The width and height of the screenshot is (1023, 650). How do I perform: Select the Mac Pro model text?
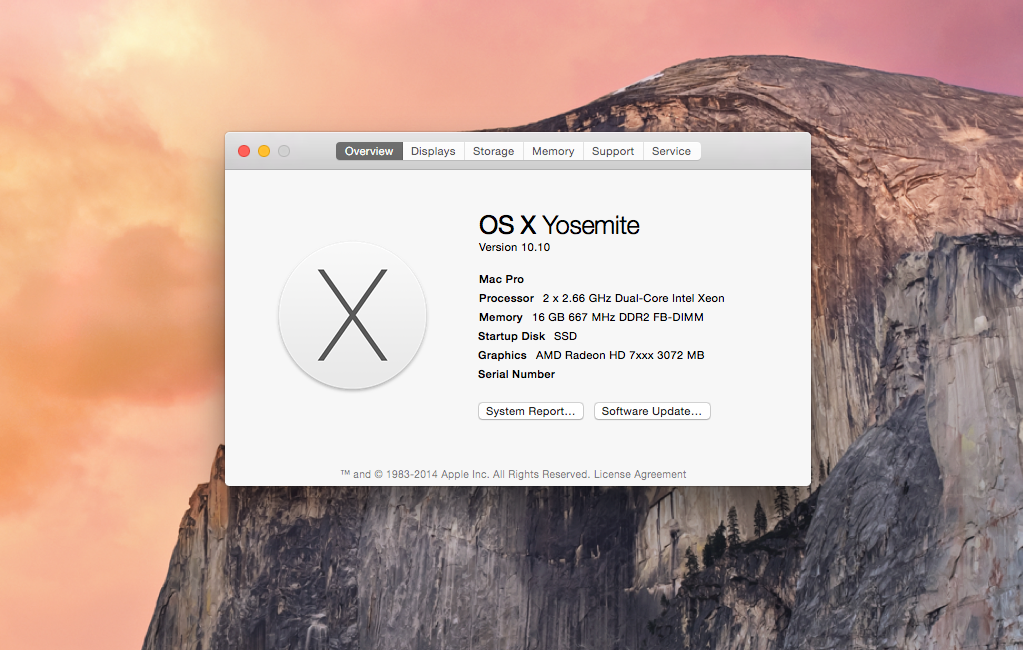(x=501, y=279)
